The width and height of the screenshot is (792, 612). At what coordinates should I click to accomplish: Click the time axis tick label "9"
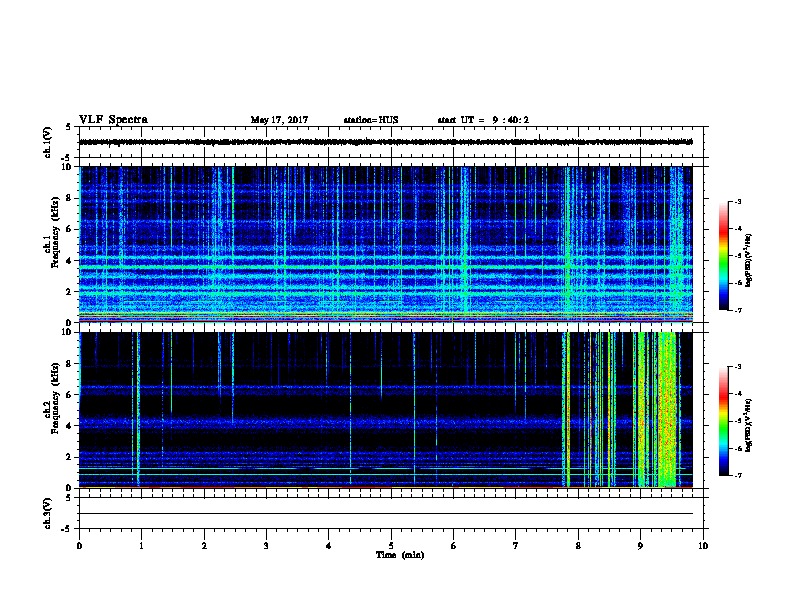640,546
